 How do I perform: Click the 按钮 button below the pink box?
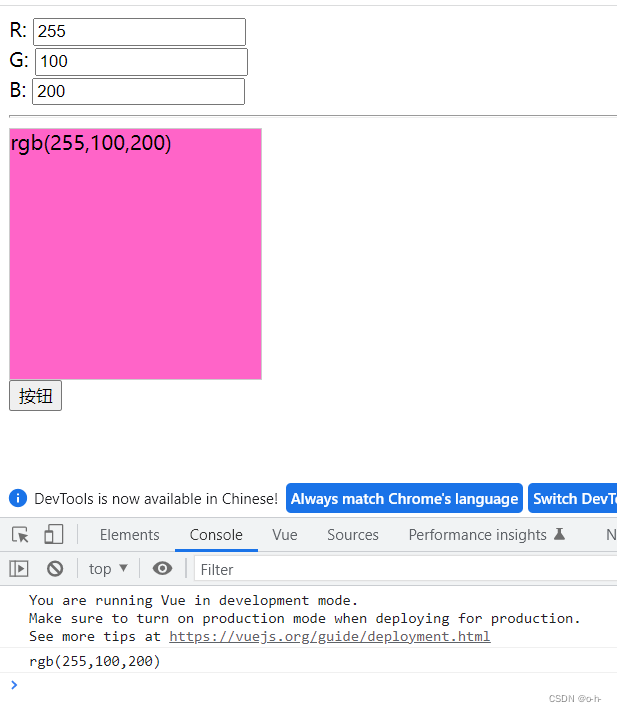pyautogui.click(x=35, y=396)
